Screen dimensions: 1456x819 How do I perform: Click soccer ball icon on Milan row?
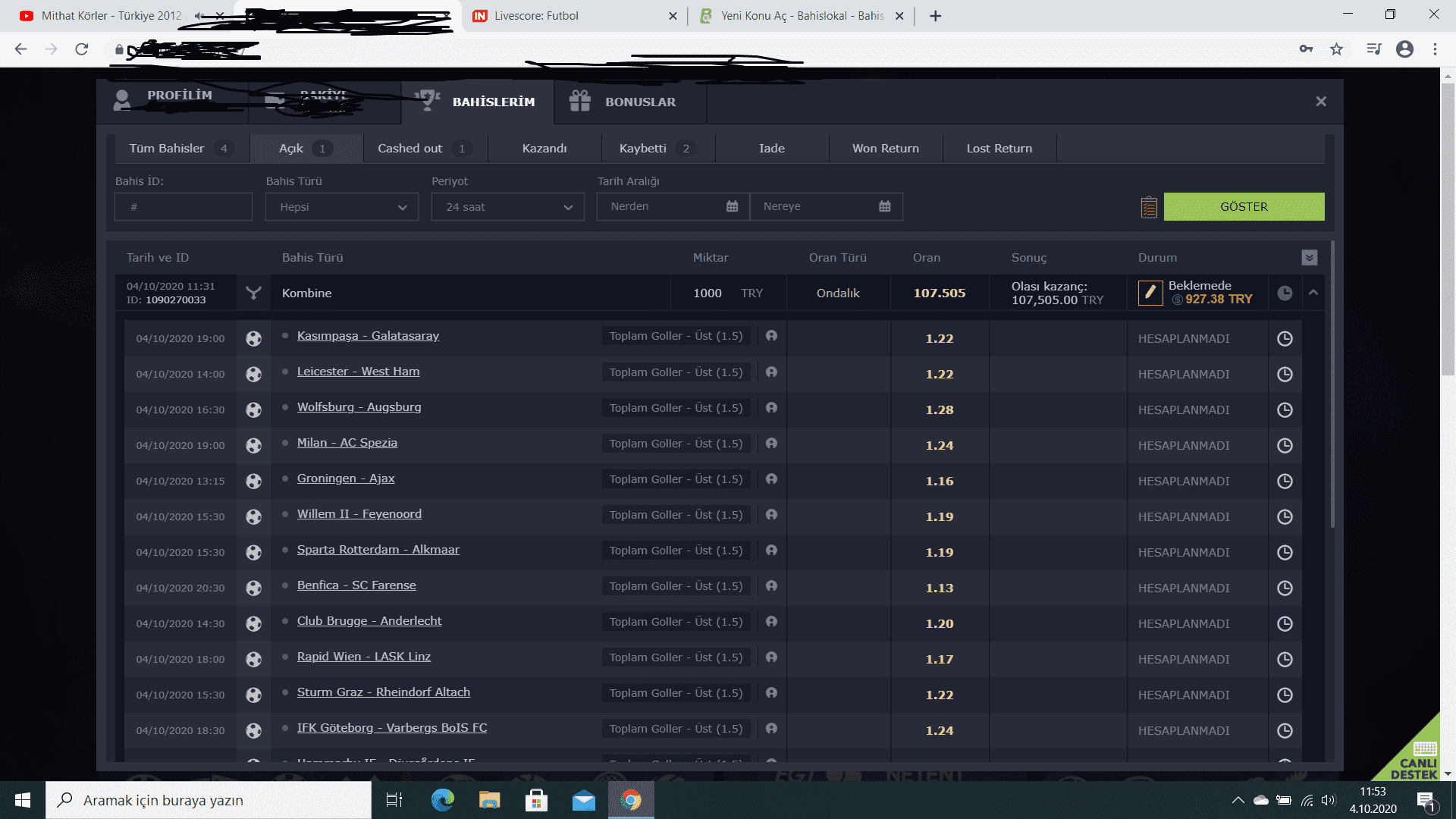[253, 446]
